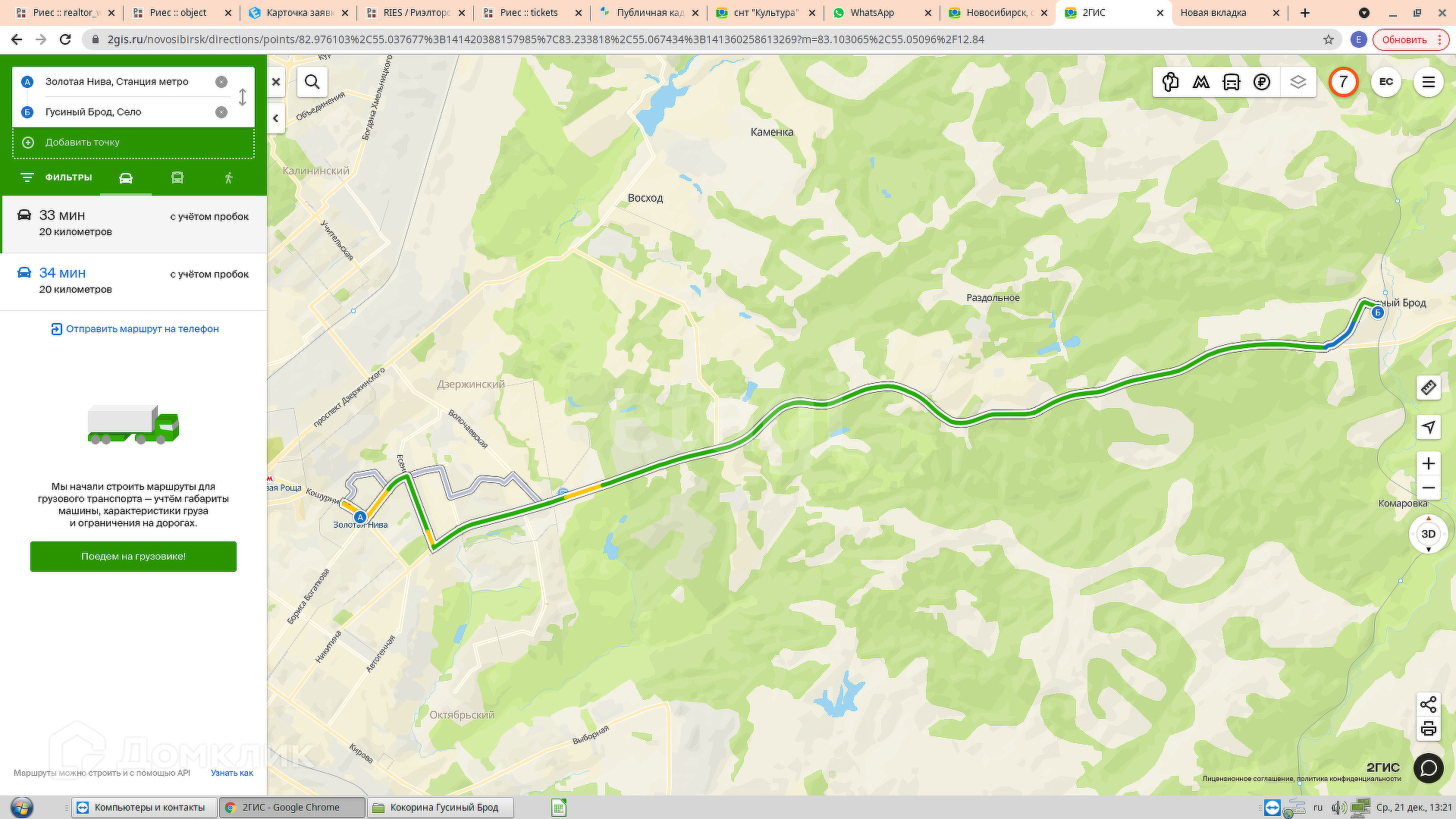
Task: Zoom out on the map
Action: pyautogui.click(x=1429, y=488)
